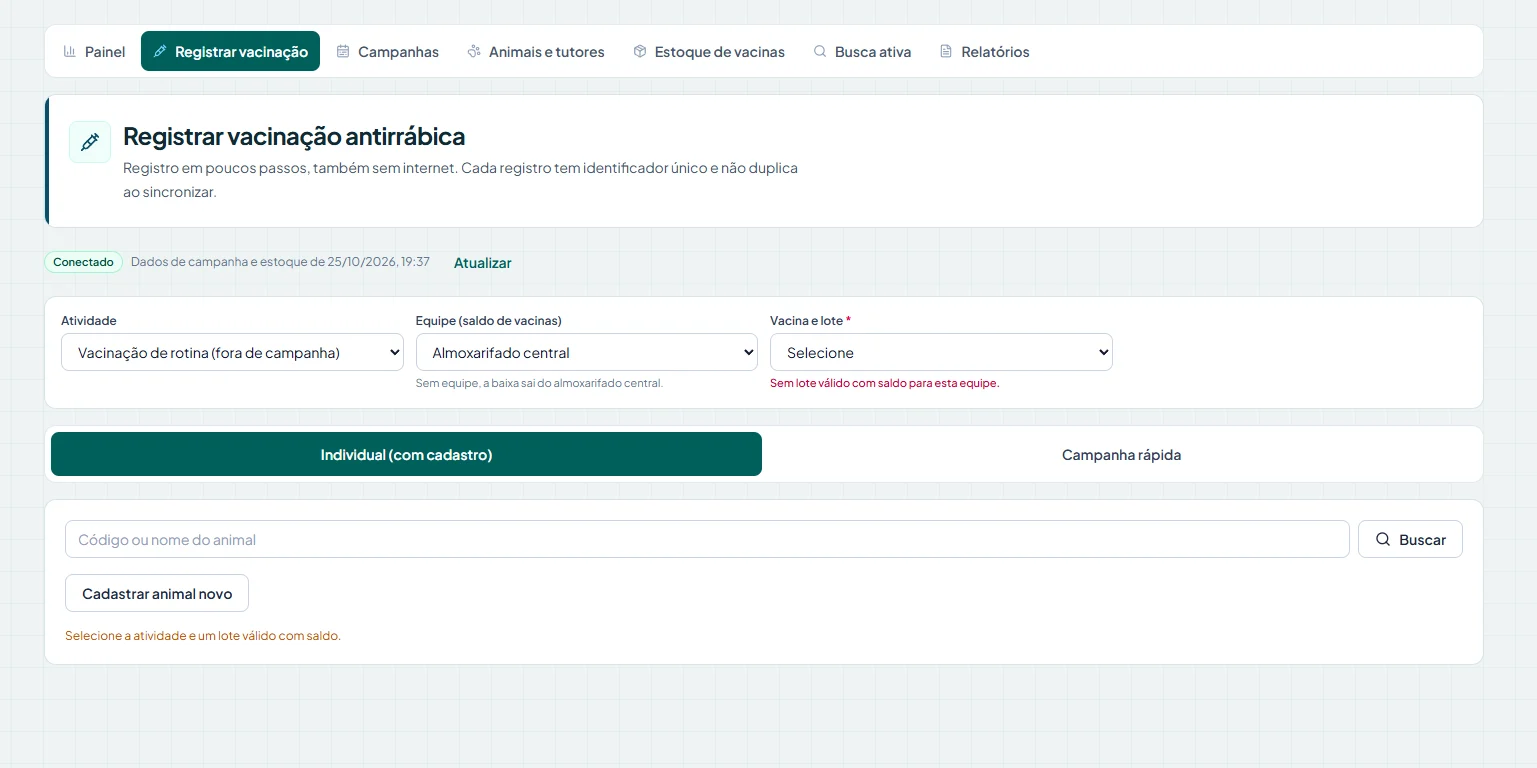This screenshot has width=1537, height=768.
Task: Click the magnifier icon beside Busca ativa
Action: 820,51
